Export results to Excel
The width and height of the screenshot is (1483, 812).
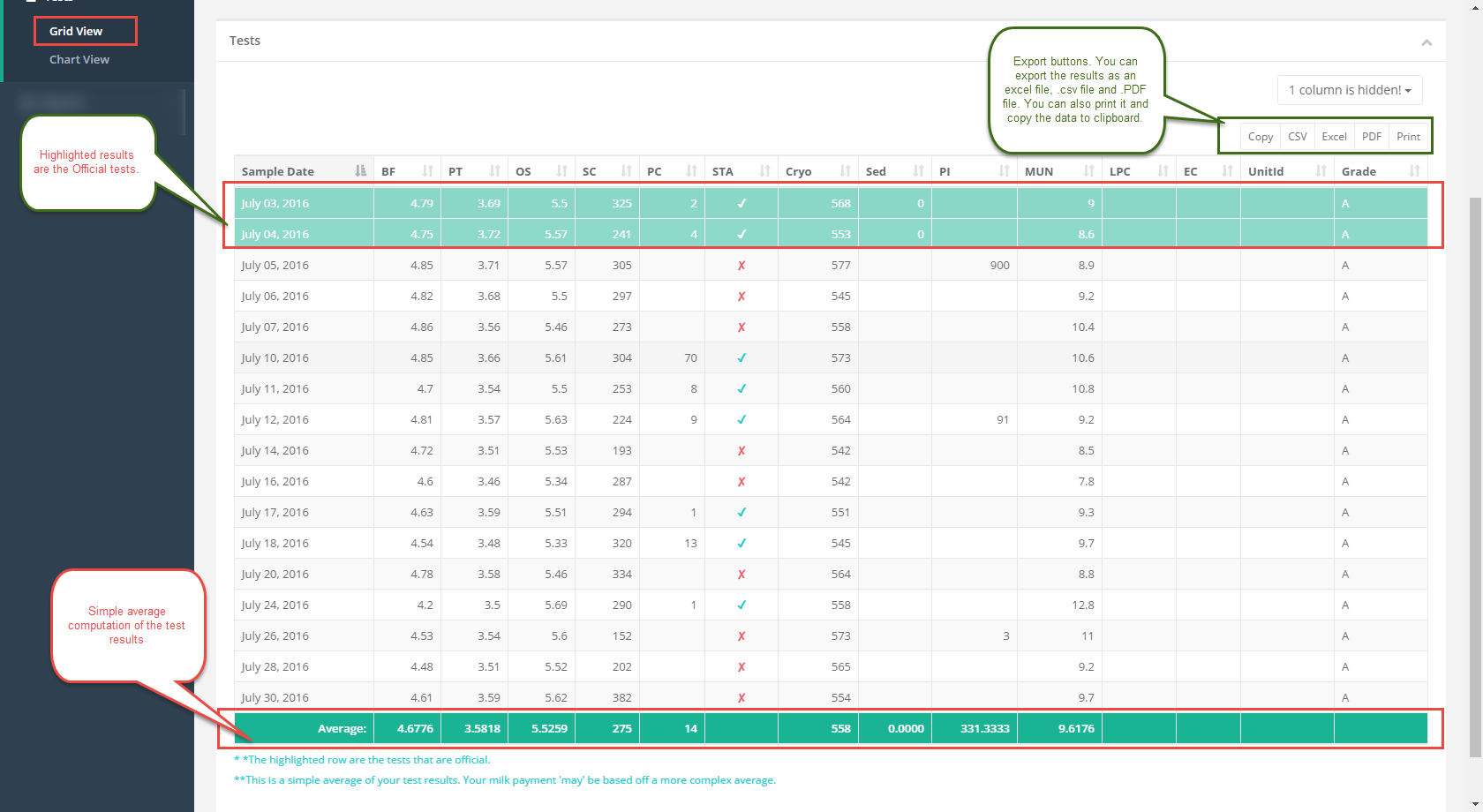pos(1334,137)
